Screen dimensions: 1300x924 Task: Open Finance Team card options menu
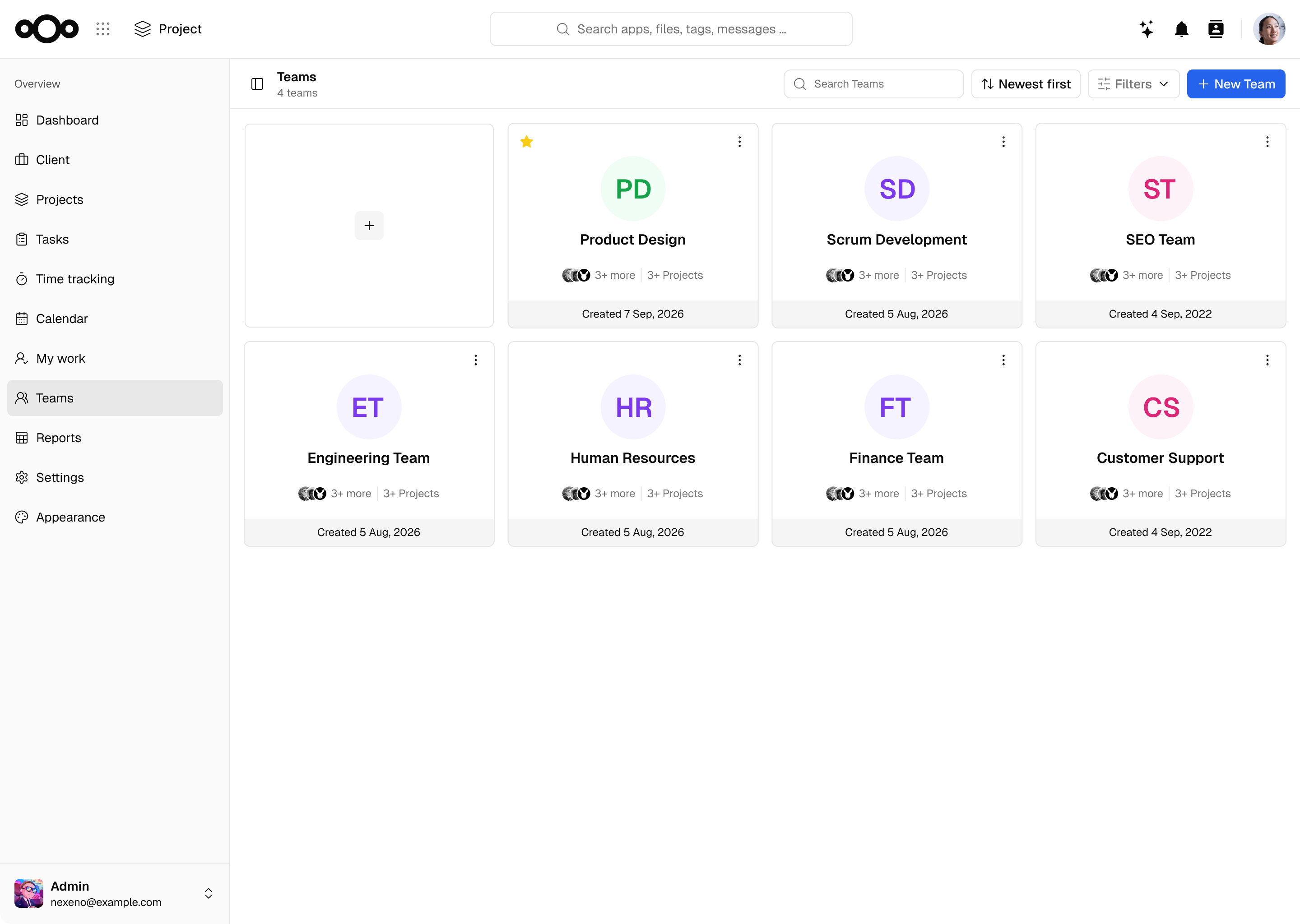pos(1003,360)
